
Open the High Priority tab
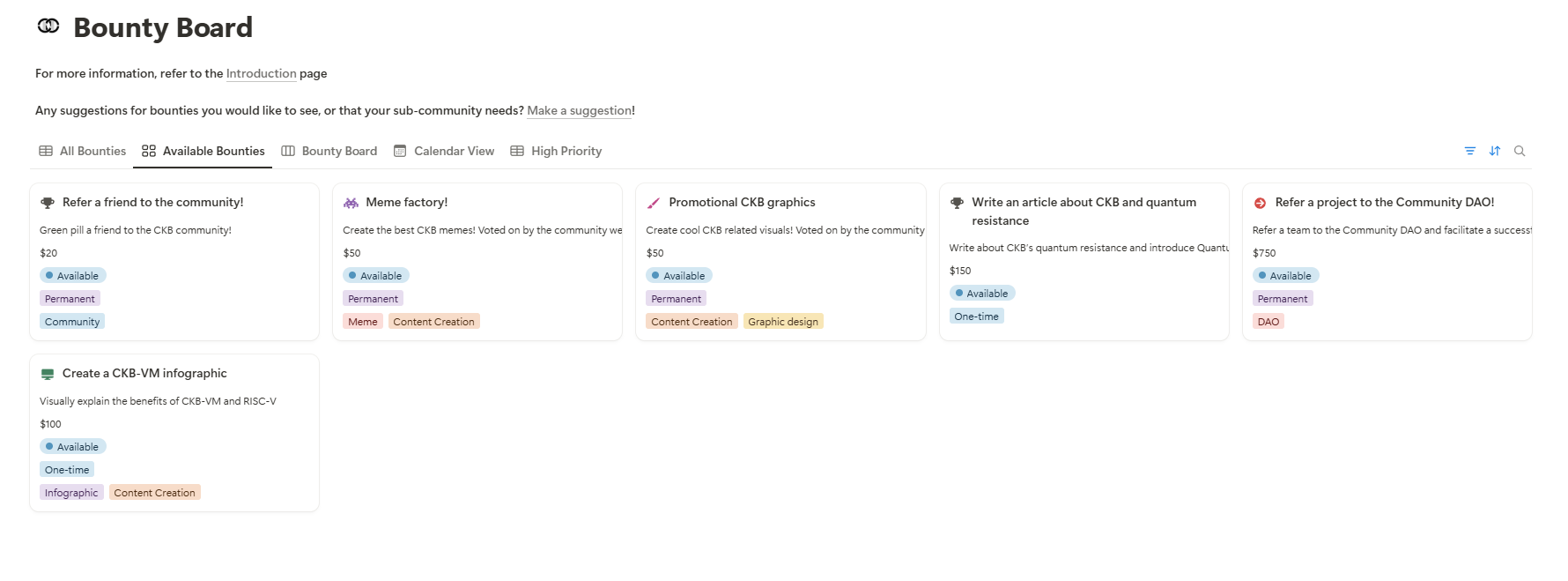click(556, 151)
